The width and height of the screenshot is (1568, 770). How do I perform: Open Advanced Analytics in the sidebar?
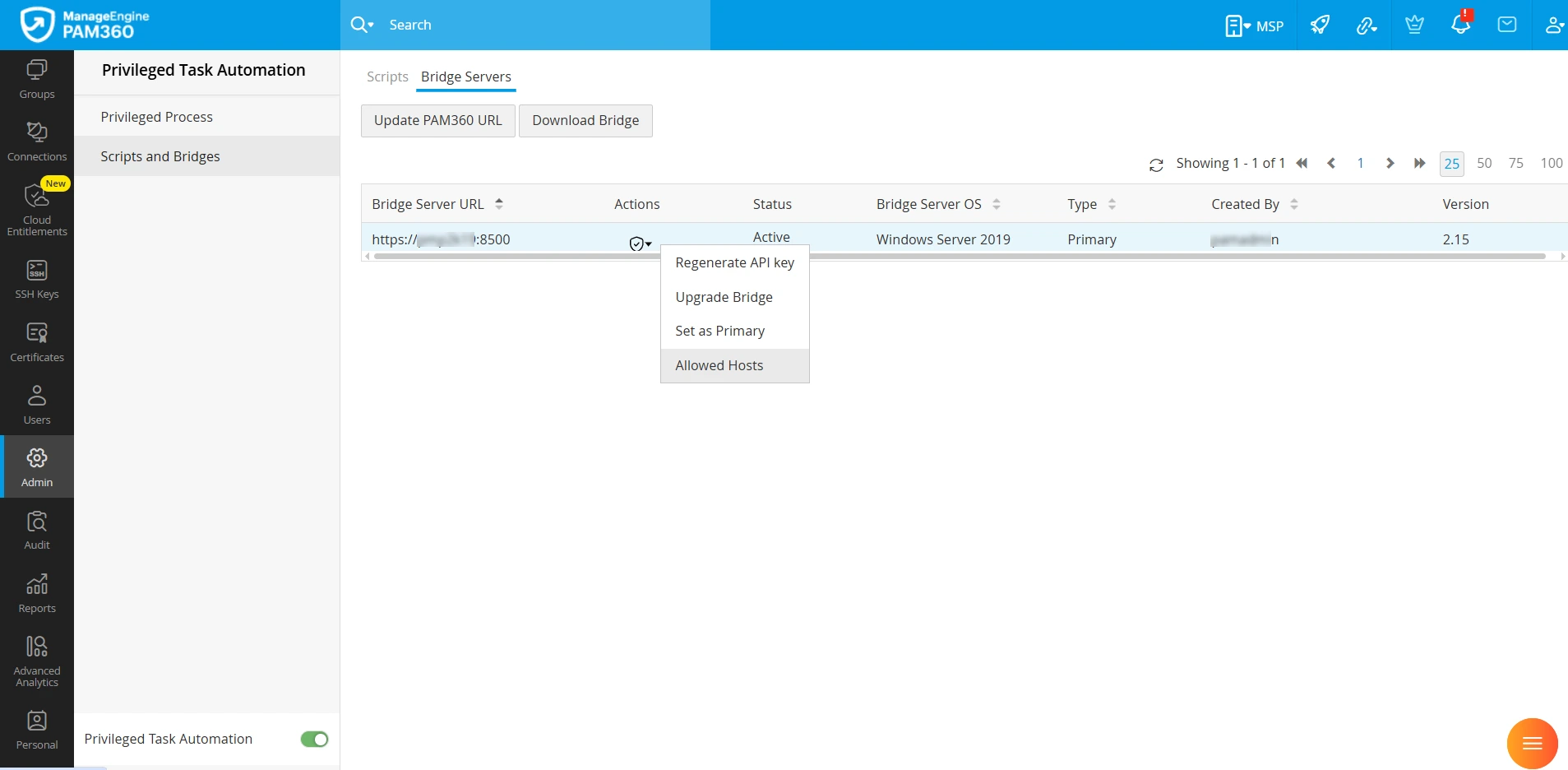[x=36, y=658]
